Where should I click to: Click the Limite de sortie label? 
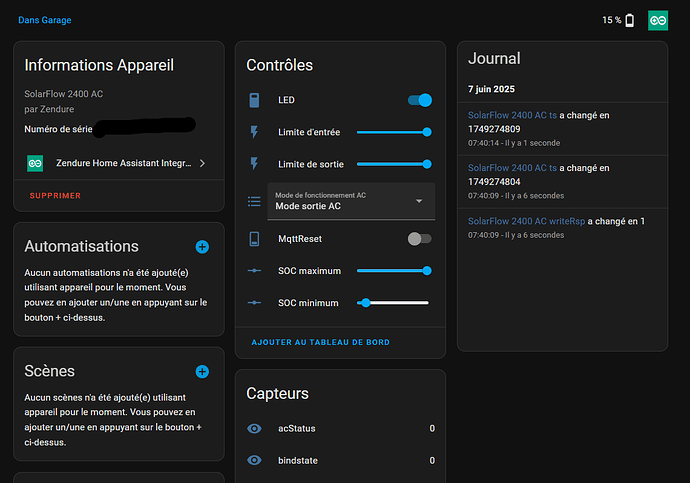[311, 165]
